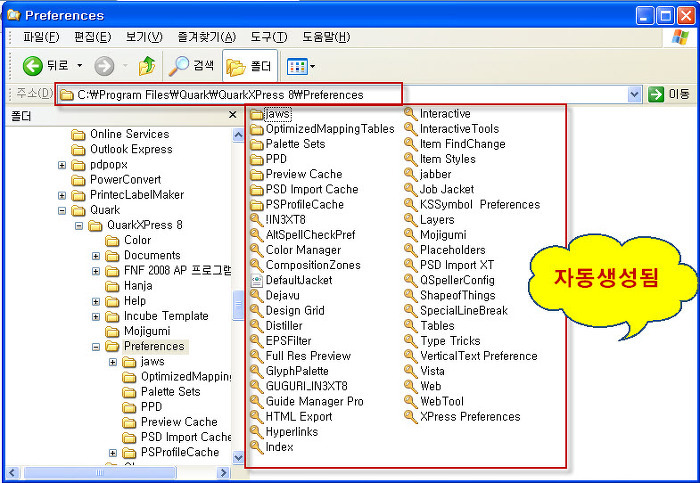This screenshot has width=700, height=483.
Task: Open the 검색 search tool
Action: (x=192, y=66)
